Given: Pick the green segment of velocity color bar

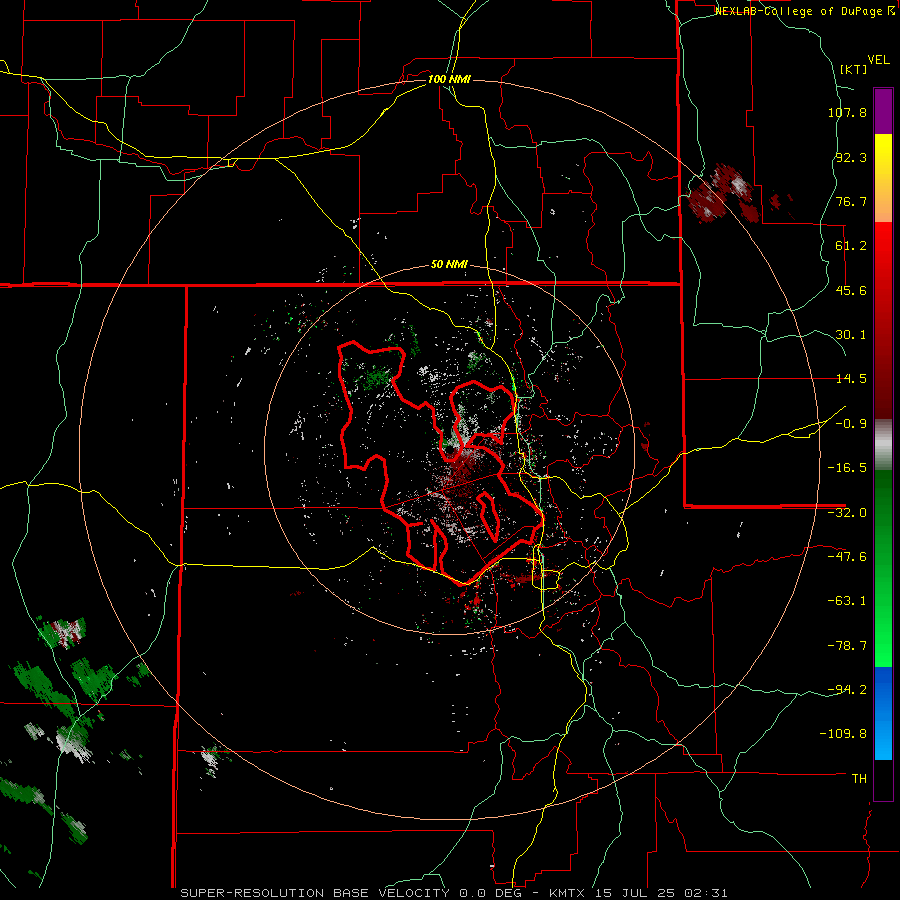Looking at the screenshot, I should pos(883,568).
